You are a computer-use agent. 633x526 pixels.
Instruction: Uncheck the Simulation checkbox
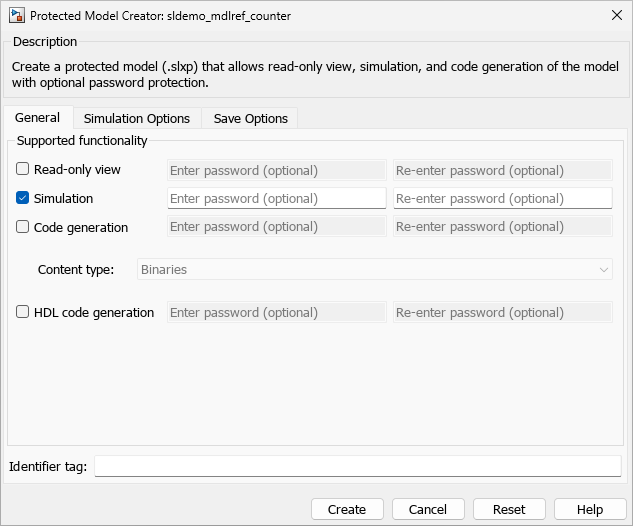(x=23, y=198)
